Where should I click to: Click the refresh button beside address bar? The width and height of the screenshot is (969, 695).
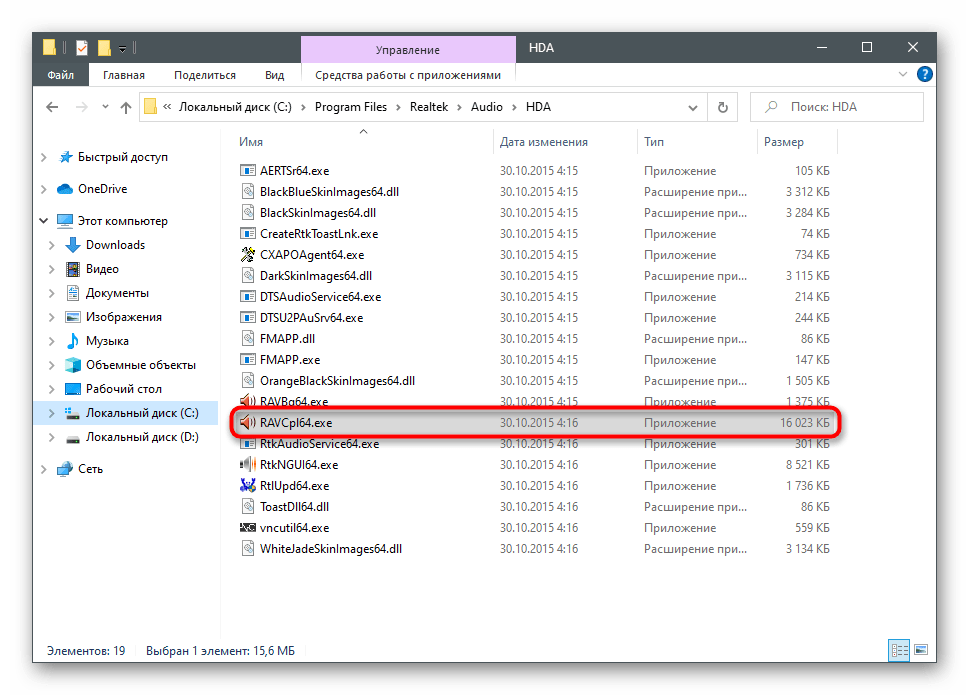(x=722, y=107)
